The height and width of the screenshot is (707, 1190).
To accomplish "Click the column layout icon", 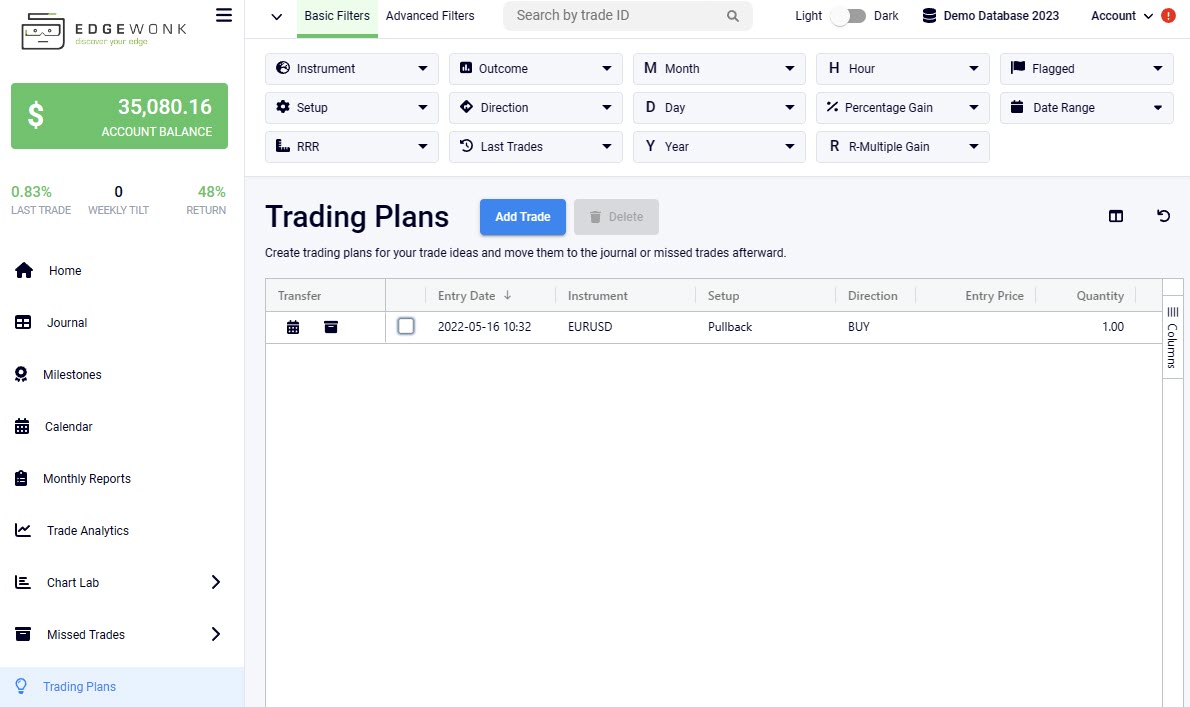I will [1116, 216].
